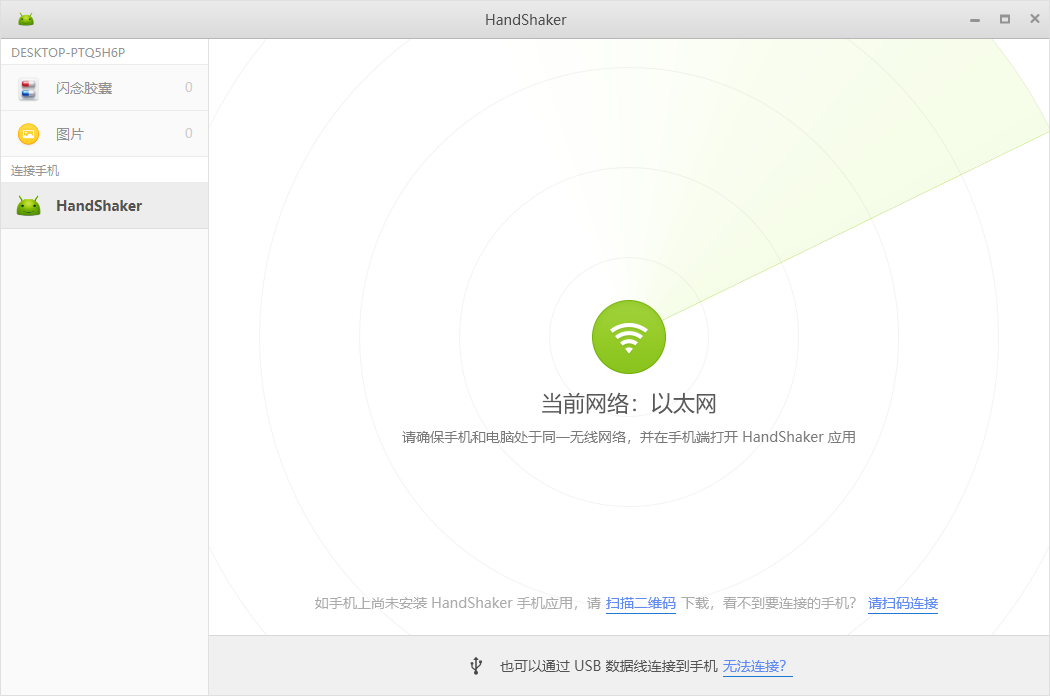
Task: Click the item count next to 图片
Action: 188,134
